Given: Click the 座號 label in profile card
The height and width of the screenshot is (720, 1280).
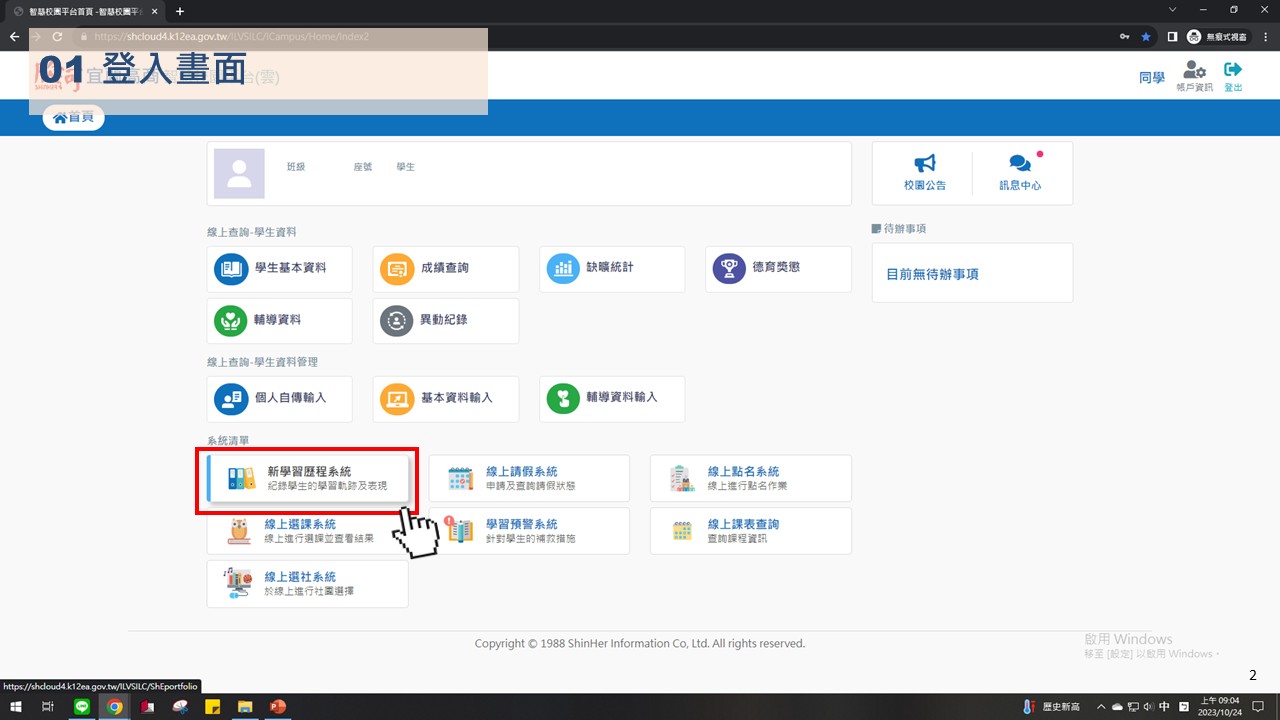Looking at the screenshot, I should 363,167.
